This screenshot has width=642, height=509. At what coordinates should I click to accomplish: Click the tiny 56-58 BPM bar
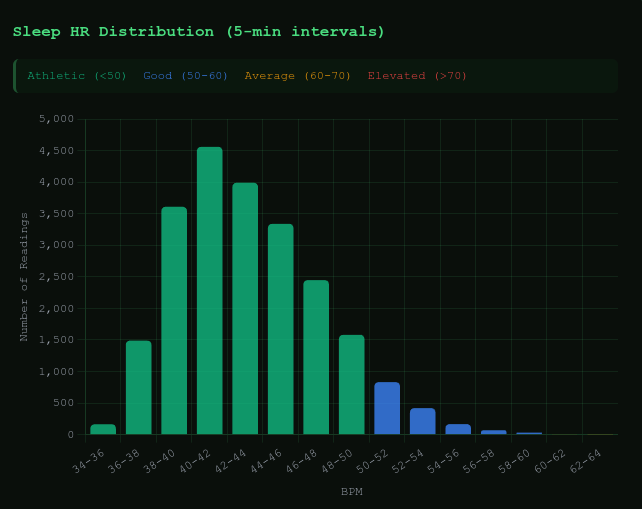tap(494, 432)
